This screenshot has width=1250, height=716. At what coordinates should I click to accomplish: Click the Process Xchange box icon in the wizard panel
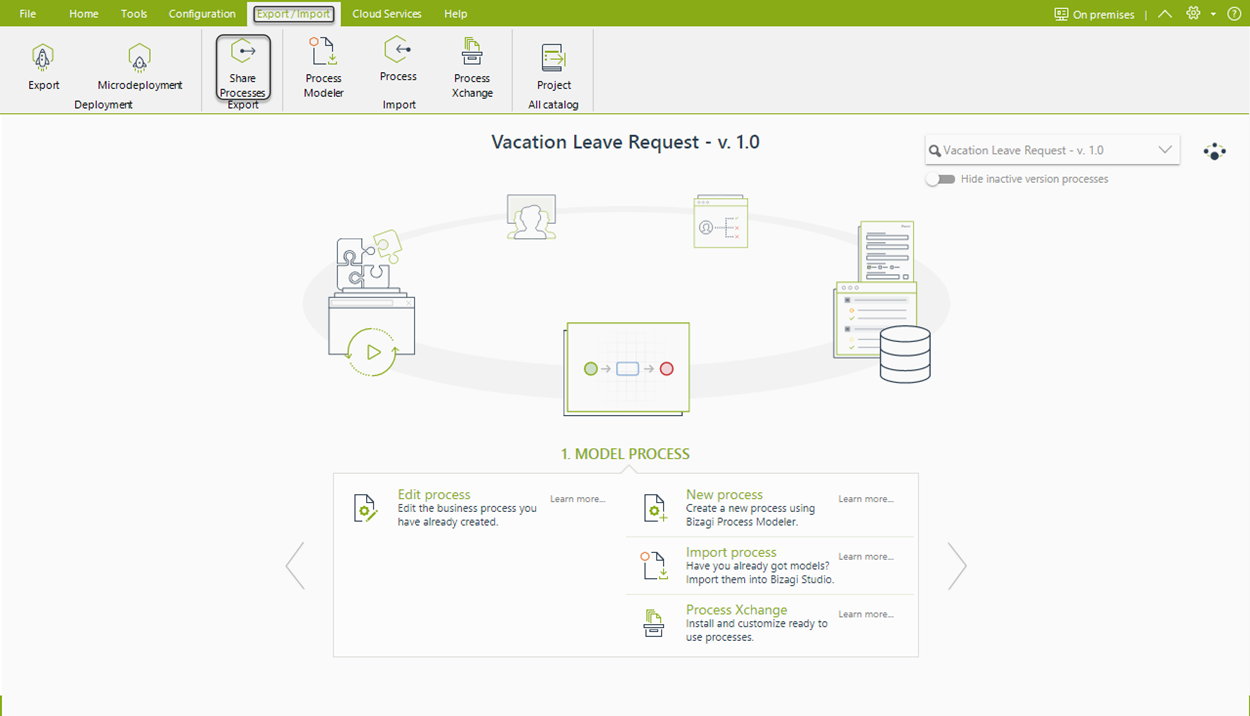[654, 623]
